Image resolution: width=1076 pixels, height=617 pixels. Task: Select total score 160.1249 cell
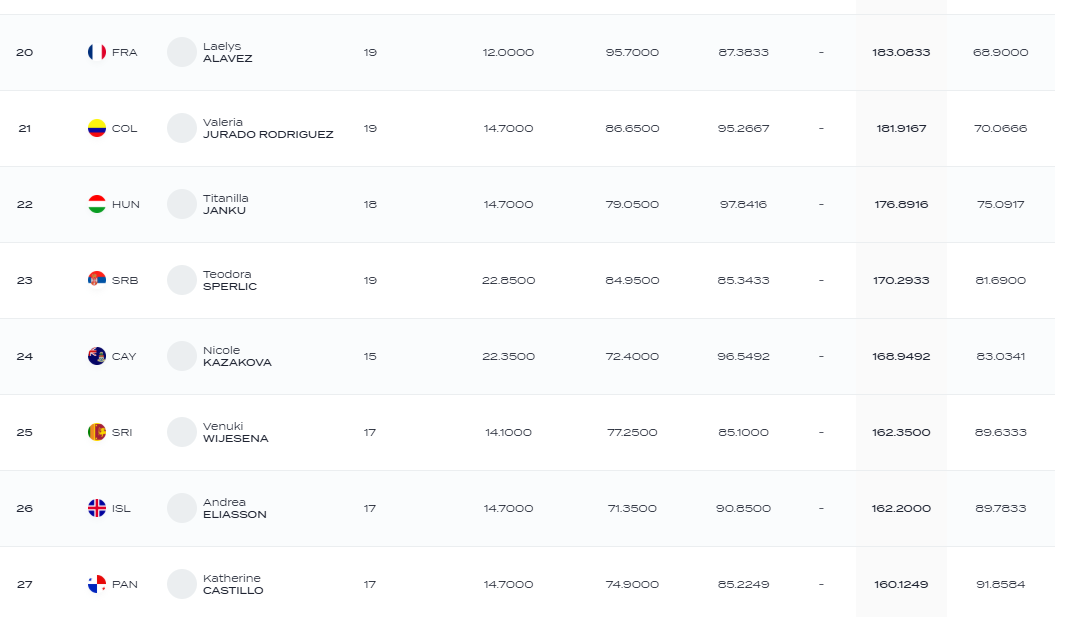pyautogui.click(x=901, y=584)
